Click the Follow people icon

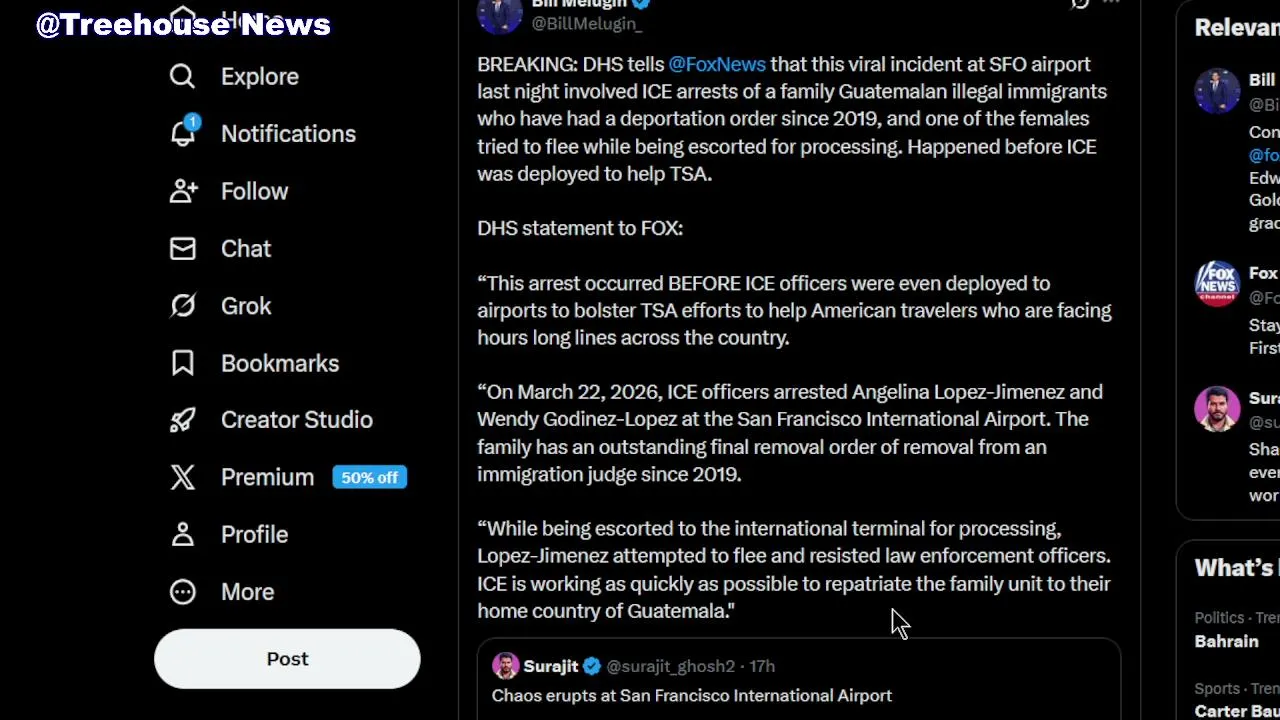[x=182, y=191]
